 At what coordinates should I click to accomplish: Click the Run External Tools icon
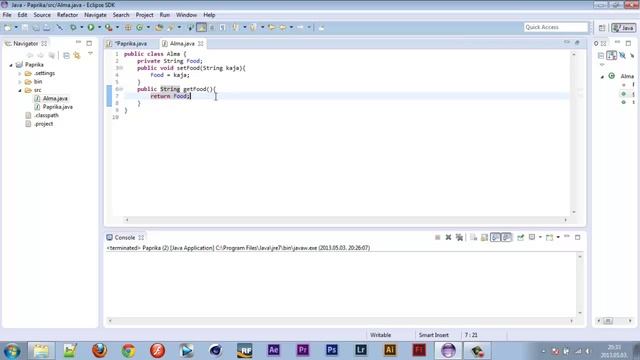coord(109,27)
